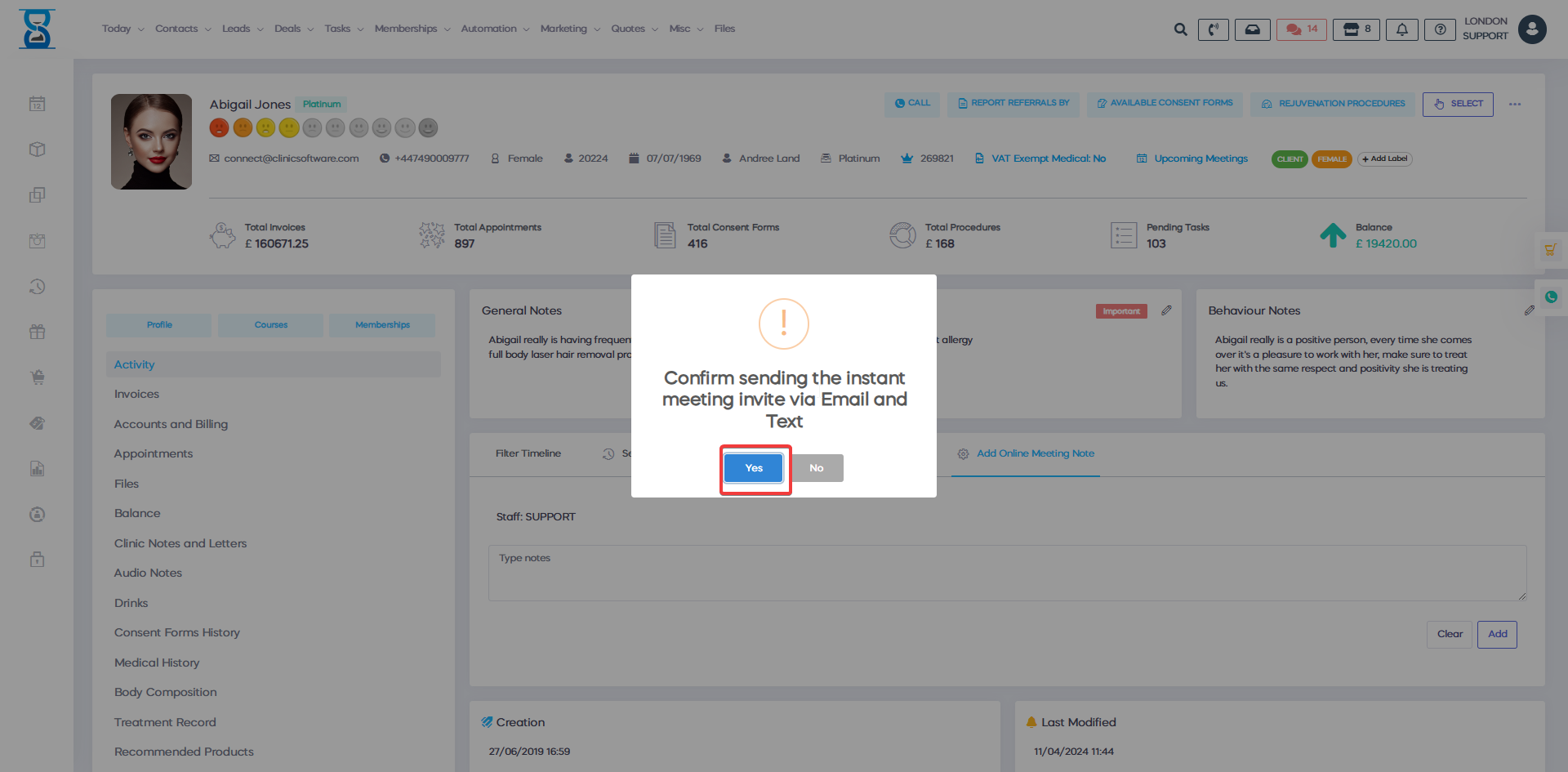
Task: Expand the Marketing menu dropdown
Action: (569, 29)
